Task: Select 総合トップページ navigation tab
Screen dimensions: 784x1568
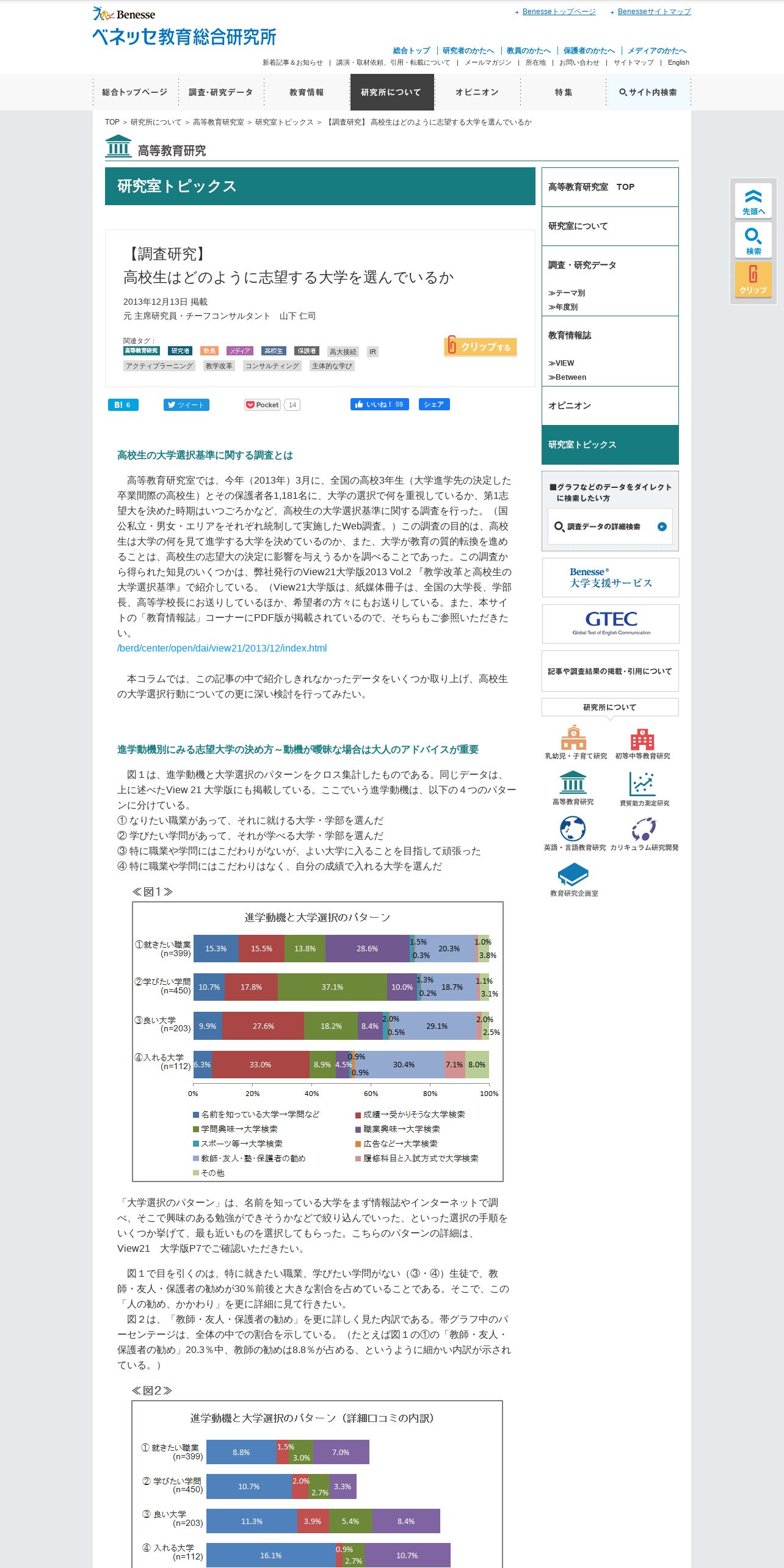Action: tap(135, 92)
